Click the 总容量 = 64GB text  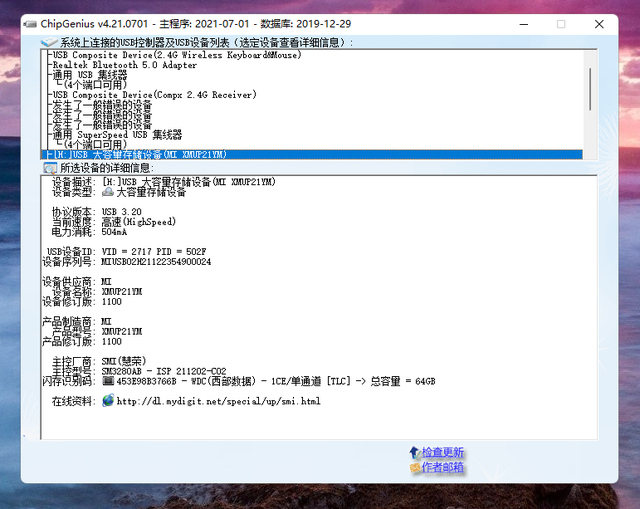pos(402,381)
